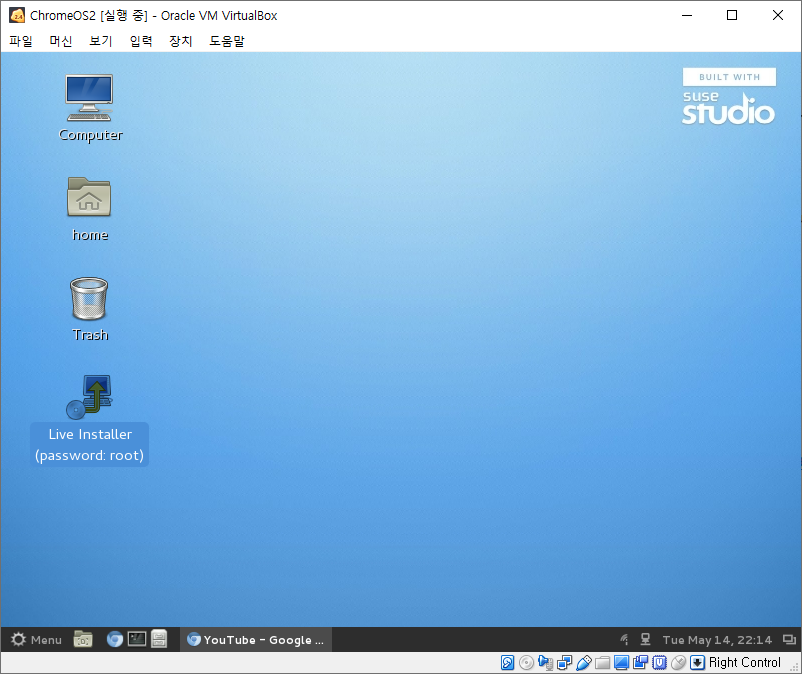Open the 도움말 menu
The height and width of the screenshot is (674, 802).
pyautogui.click(x=227, y=41)
